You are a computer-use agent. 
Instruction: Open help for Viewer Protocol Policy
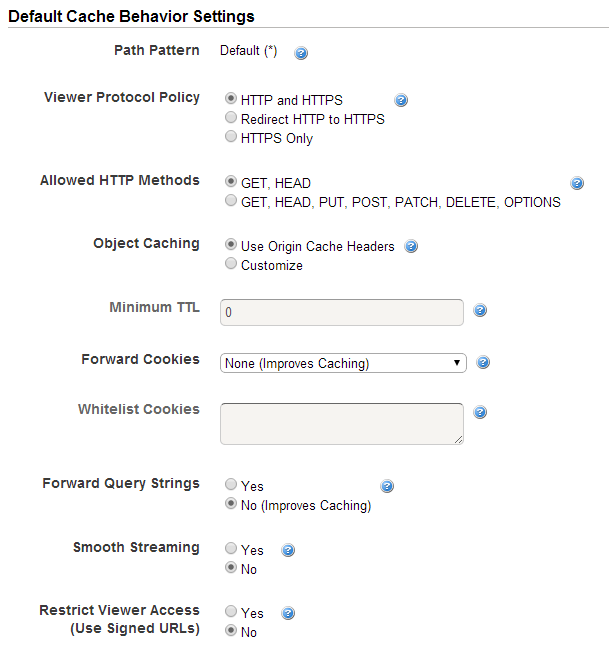401,100
